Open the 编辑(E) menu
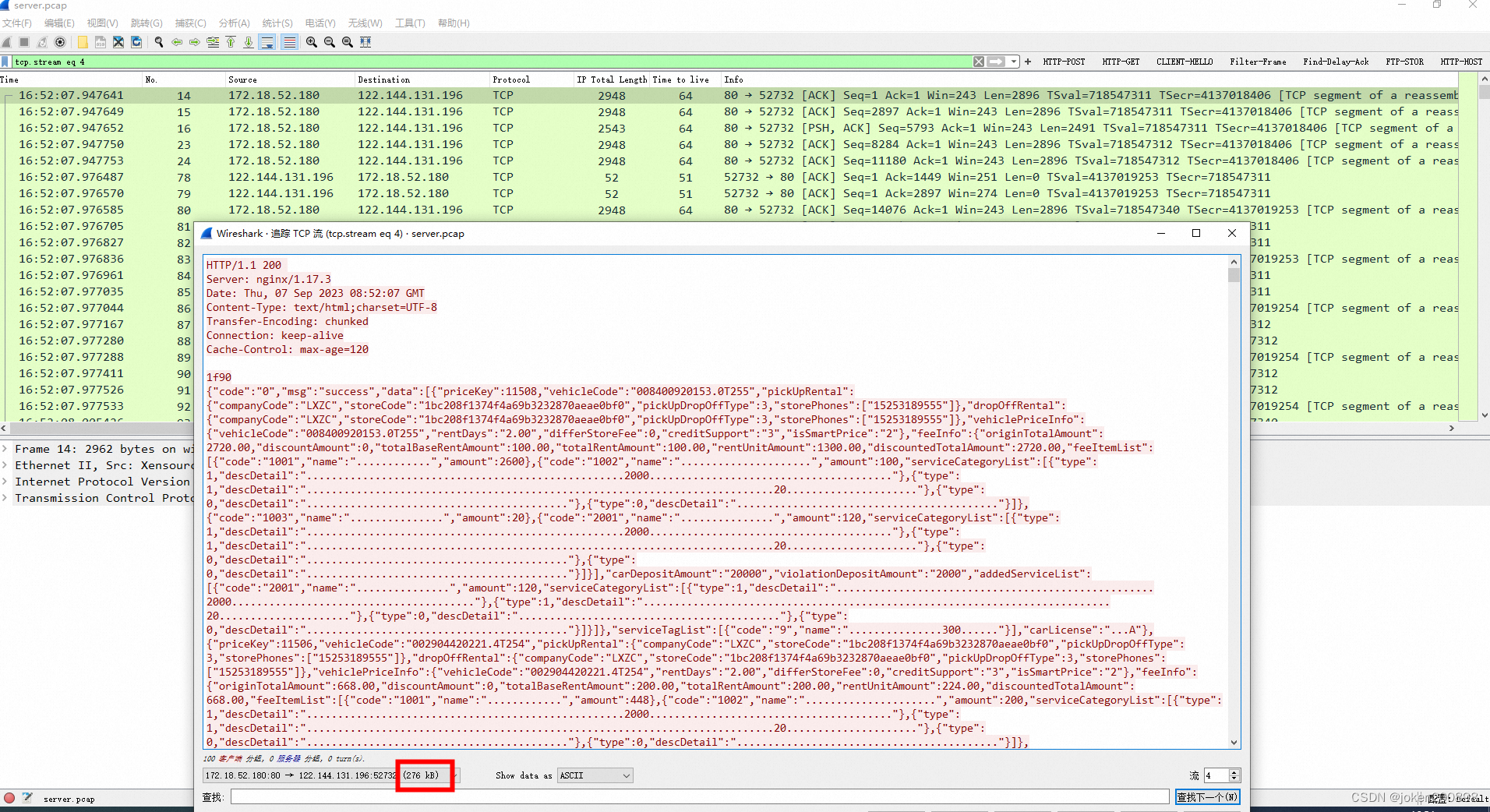The height and width of the screenshot is (812, 1490). click(x=60, y=23)
